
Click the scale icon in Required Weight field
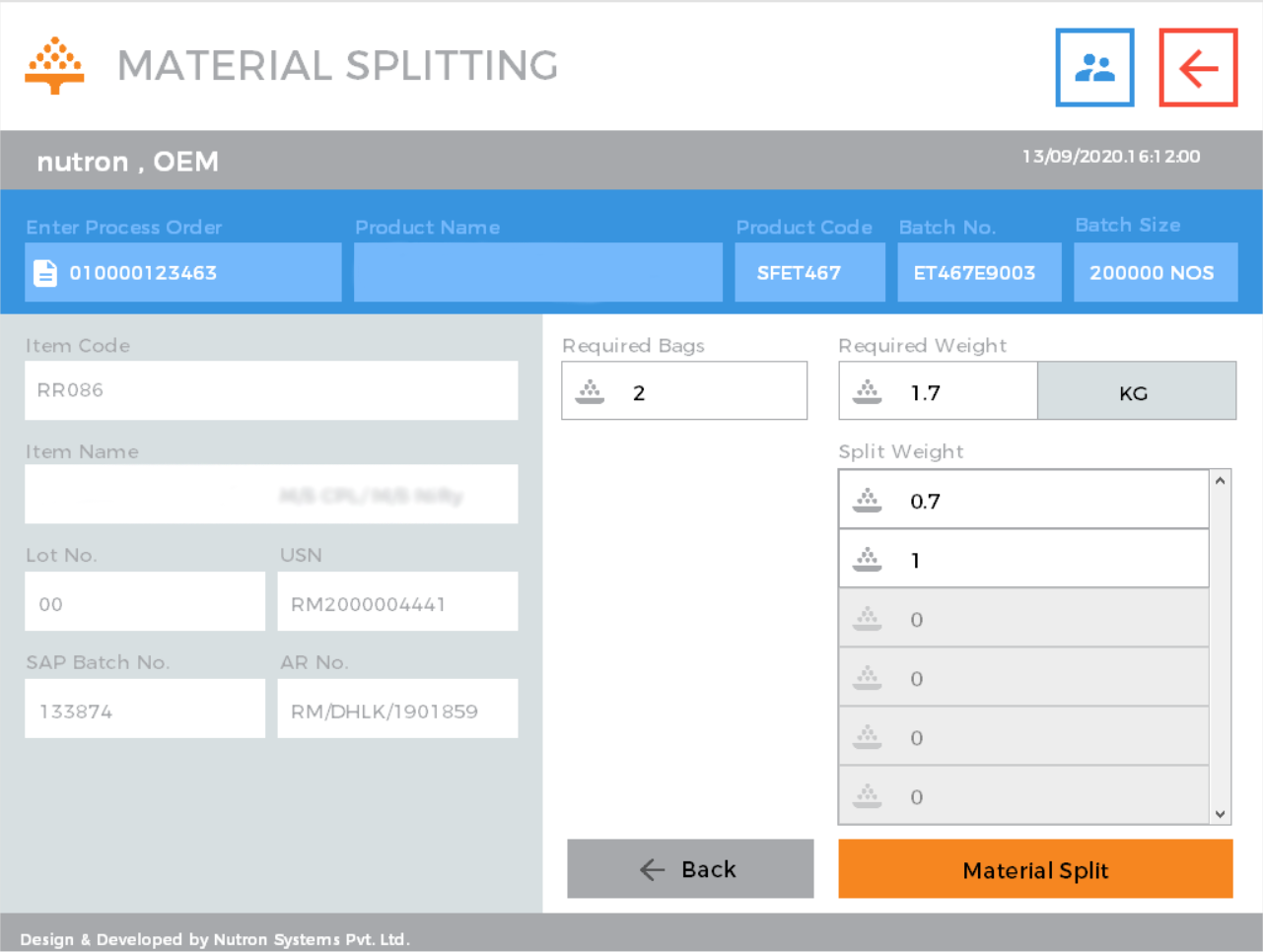click(867, 390)
